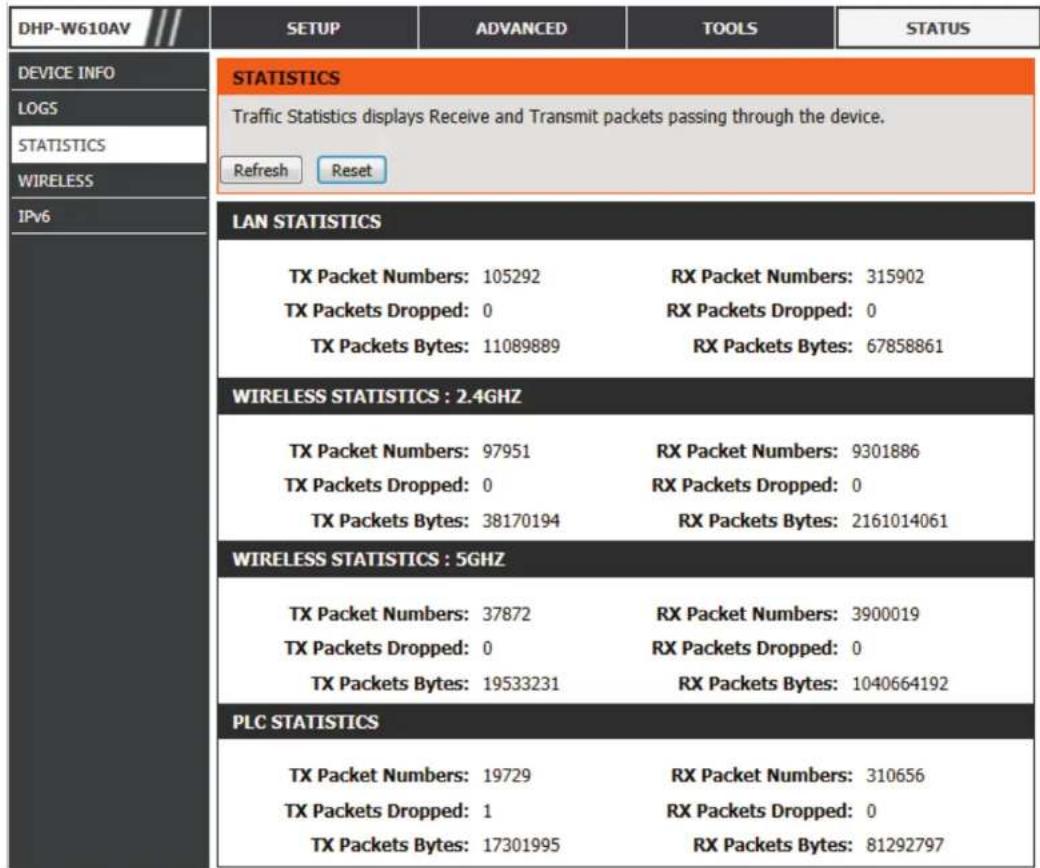Click the DHP-W610AV model label
1040x868 pixels.
click(x=74, y=29)
